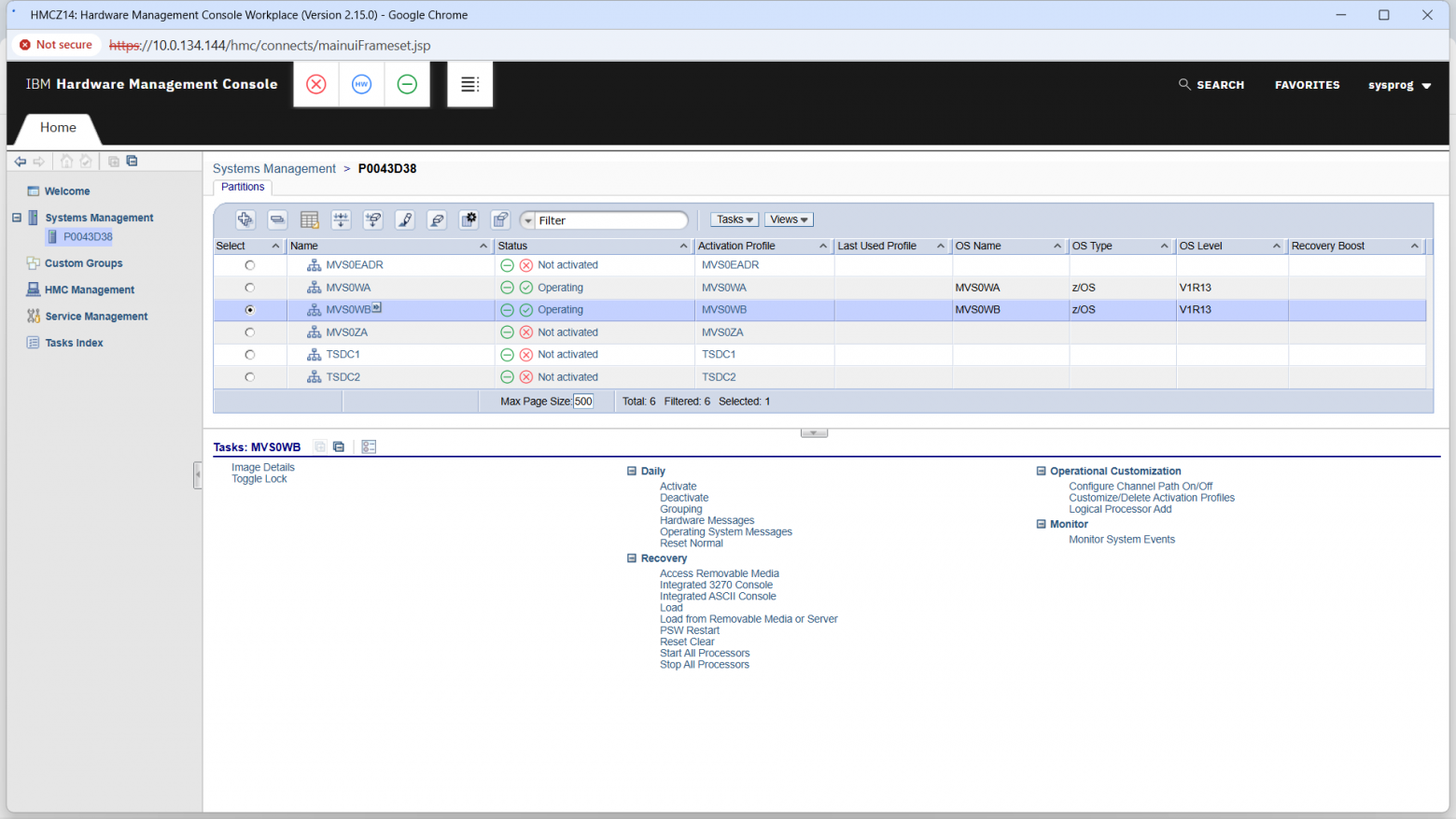
Task: Click the deselect all toolbar icon
Action: point(277,220)
